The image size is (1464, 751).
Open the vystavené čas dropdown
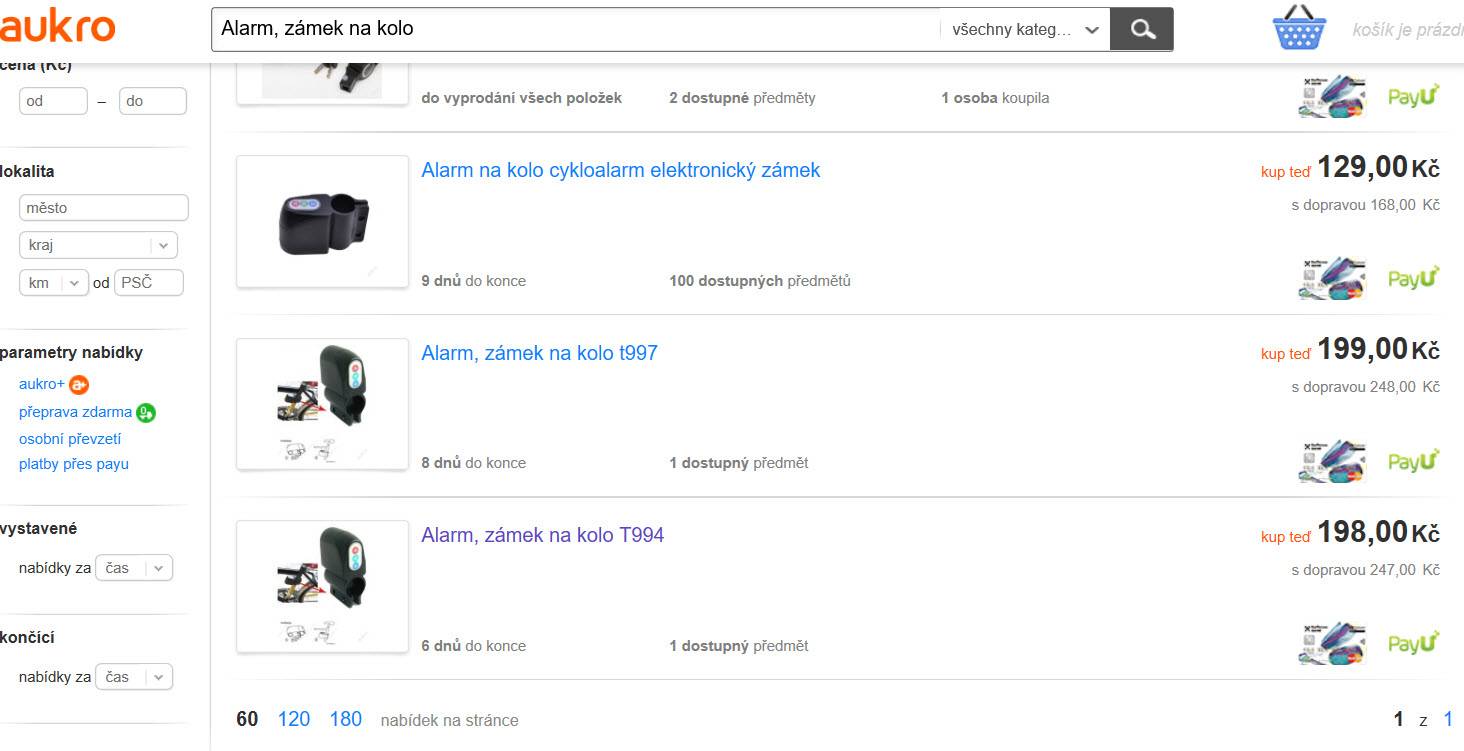(134, 568)
